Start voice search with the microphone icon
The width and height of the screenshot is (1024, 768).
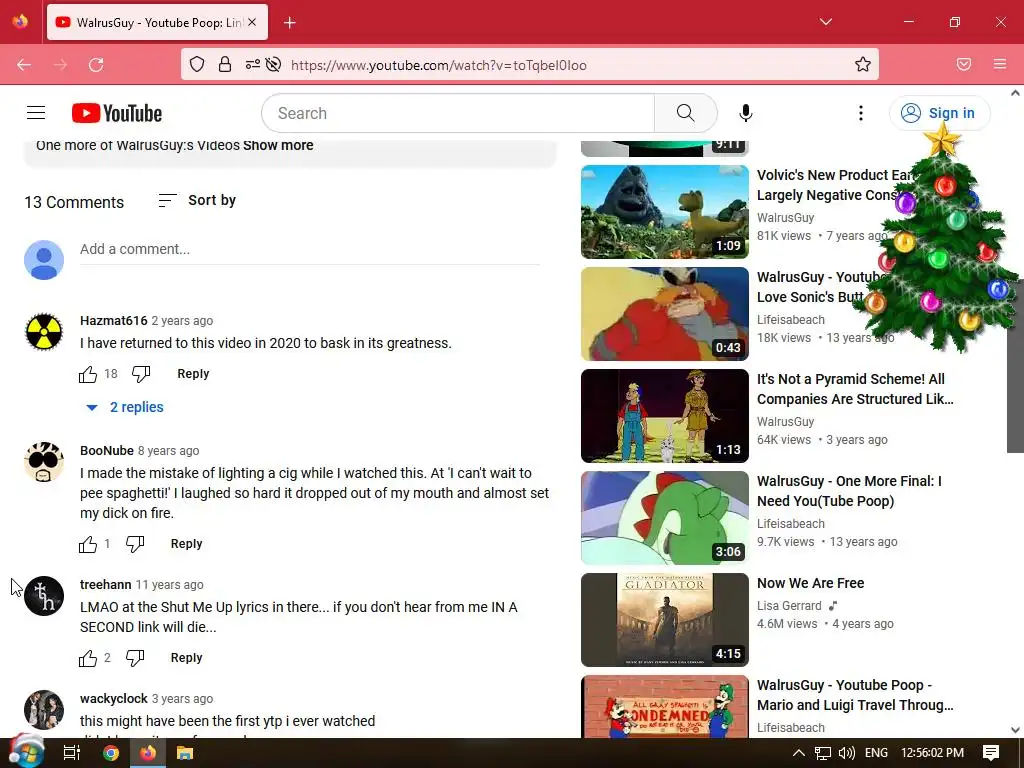tap(745, 113)
